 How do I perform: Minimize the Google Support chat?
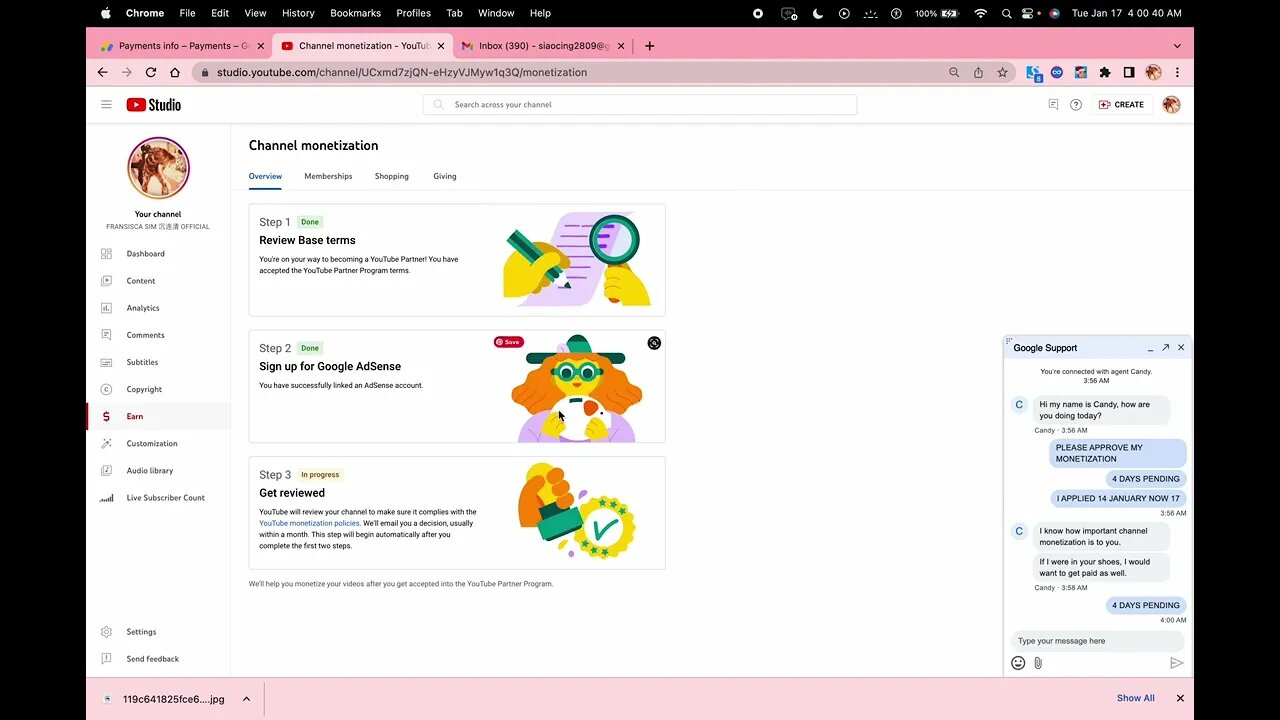click(x=1150, y=348)
